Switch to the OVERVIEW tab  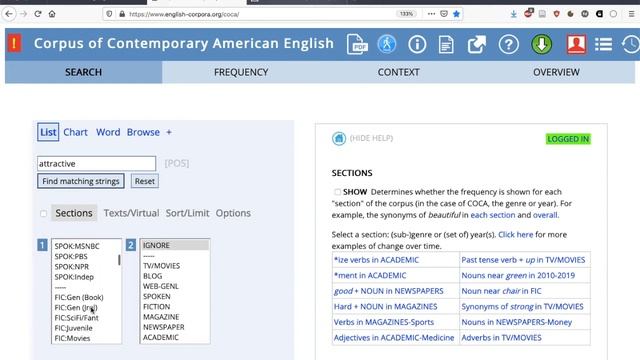click(x=556, y=72)
